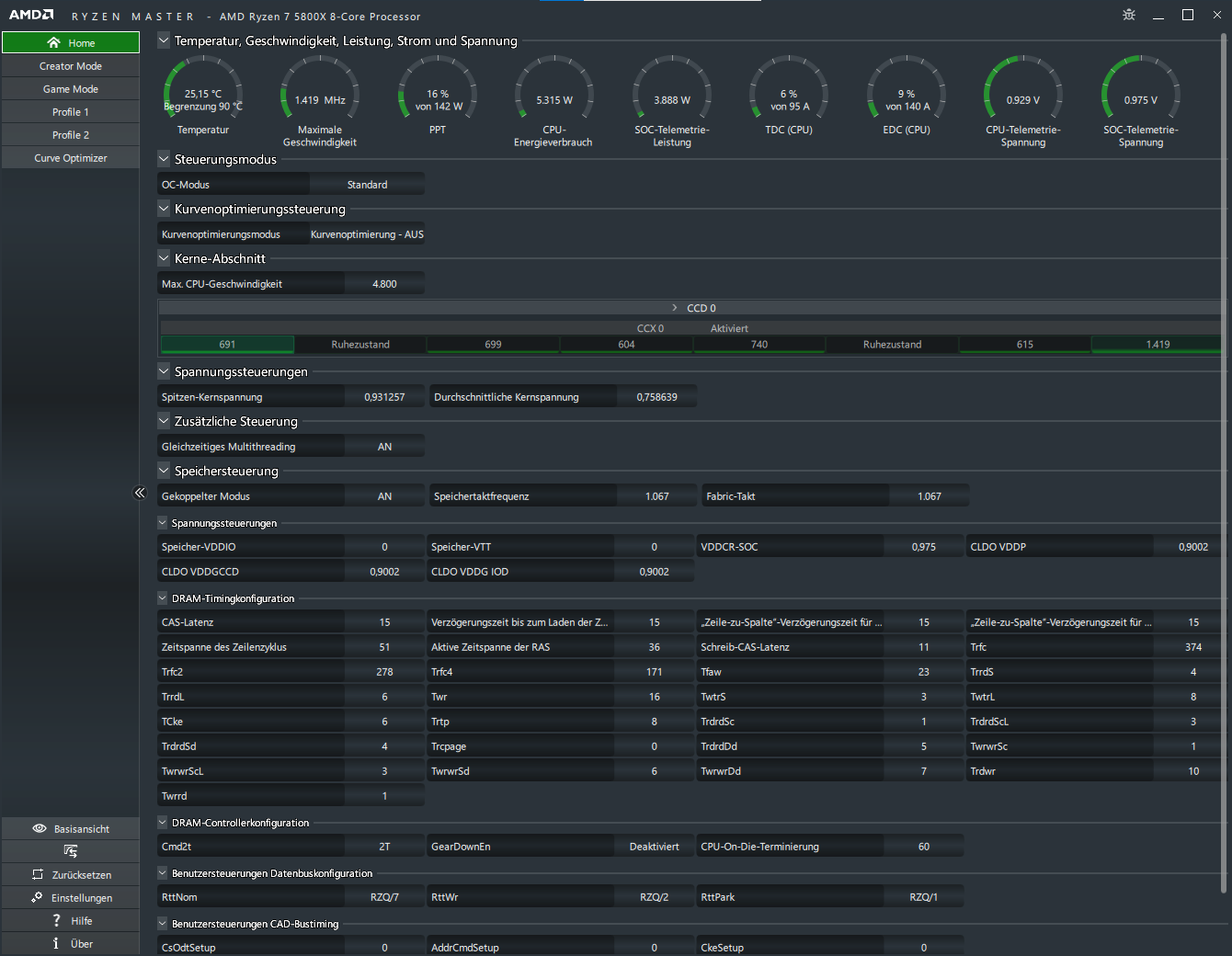1232x956 pixels.
Task: Click the Über info icon
Action: (56, 943)
